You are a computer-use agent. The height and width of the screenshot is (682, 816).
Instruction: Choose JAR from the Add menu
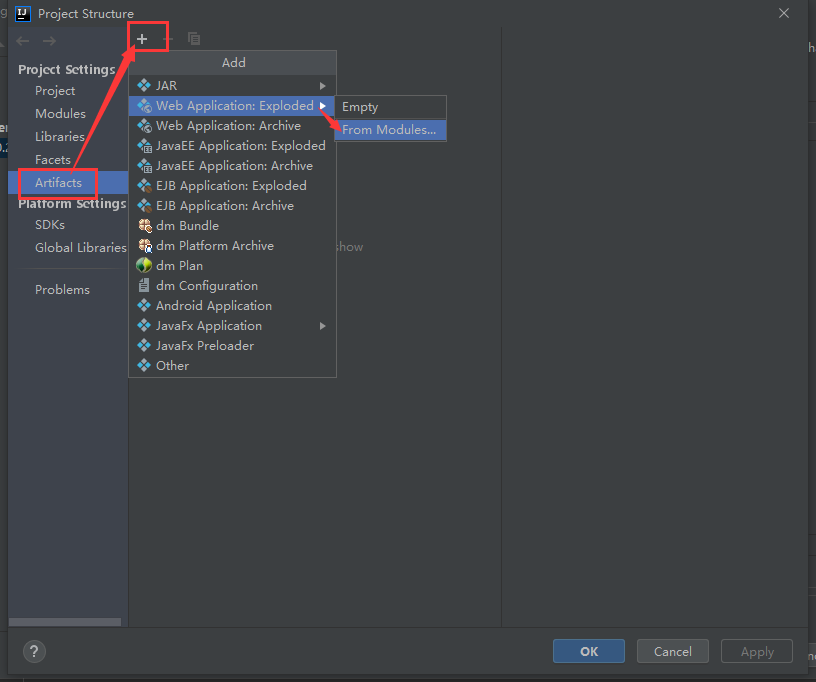(x=232, y=85)
